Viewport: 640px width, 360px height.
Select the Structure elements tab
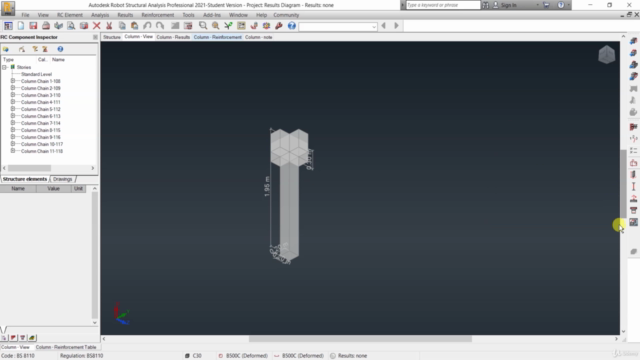[24, 179]
